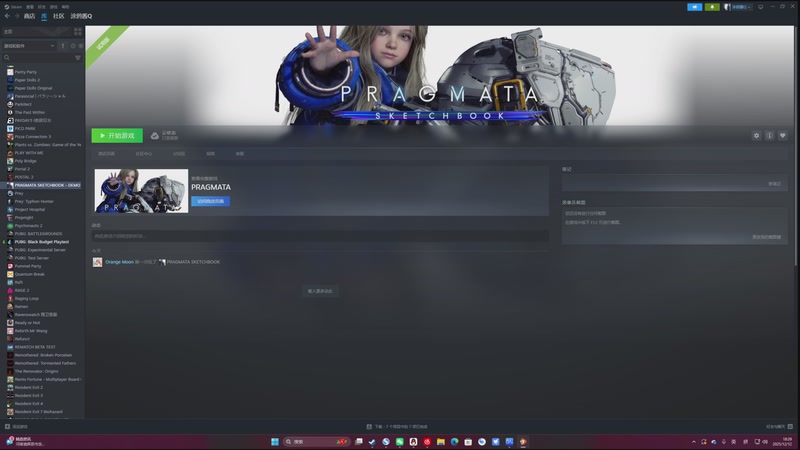Viewport: 800px width, 450px height.
Task: Open the profile tab next to 社区
Action: pyautogui.click(x=81, y=16)
